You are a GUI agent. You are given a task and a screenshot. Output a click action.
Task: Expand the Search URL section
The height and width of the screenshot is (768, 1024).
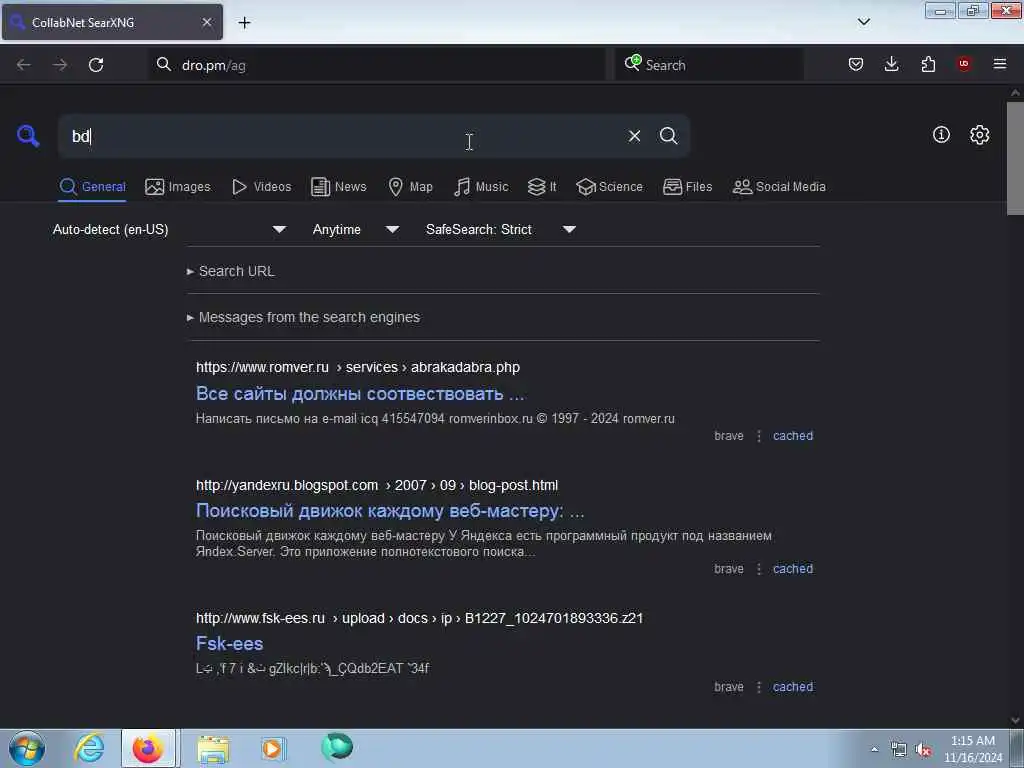tap(231, 271)
